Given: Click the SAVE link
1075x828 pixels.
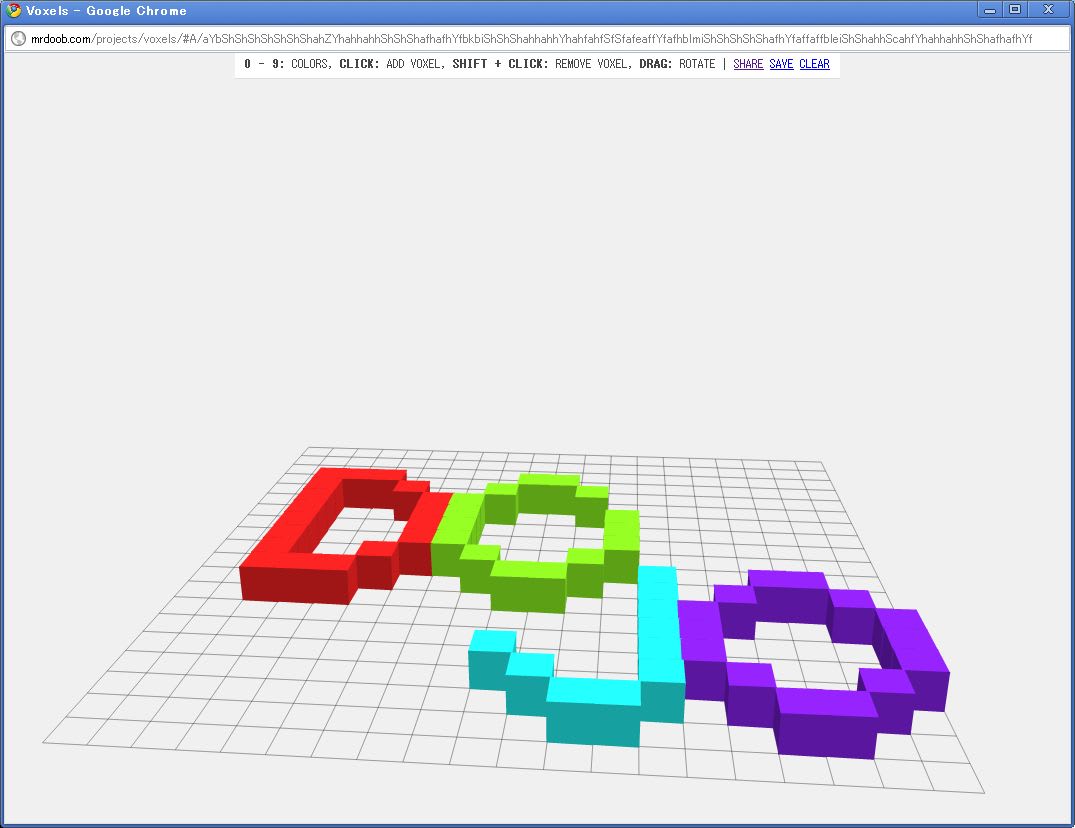Looking at the screenshot, I should 781,64.
